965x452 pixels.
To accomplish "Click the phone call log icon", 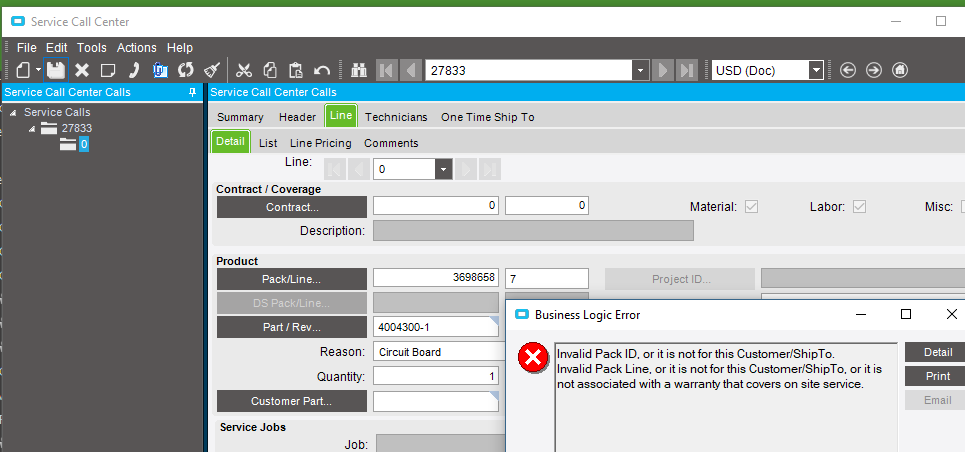I will tap(134, 70).
